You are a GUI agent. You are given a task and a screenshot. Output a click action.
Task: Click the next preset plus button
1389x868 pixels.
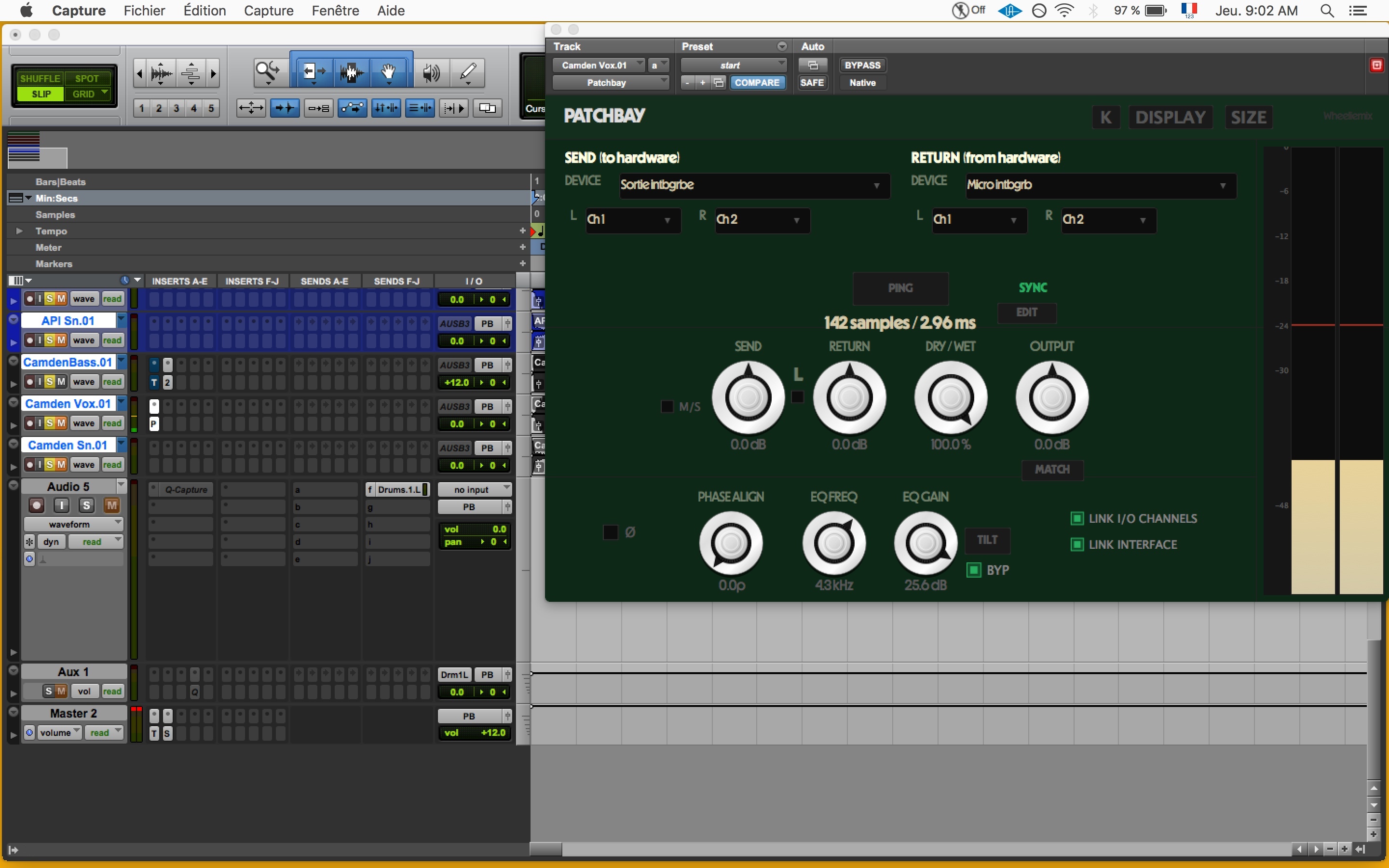tap(703, 82)
